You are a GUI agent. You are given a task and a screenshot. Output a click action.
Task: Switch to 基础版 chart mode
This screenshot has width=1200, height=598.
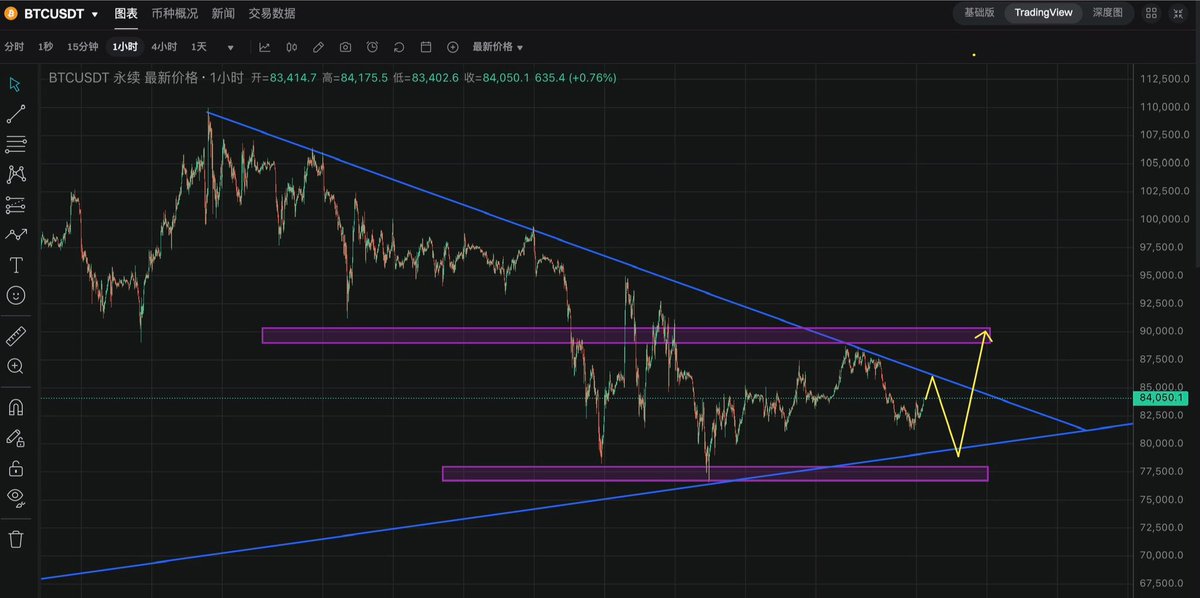[979, 13]
